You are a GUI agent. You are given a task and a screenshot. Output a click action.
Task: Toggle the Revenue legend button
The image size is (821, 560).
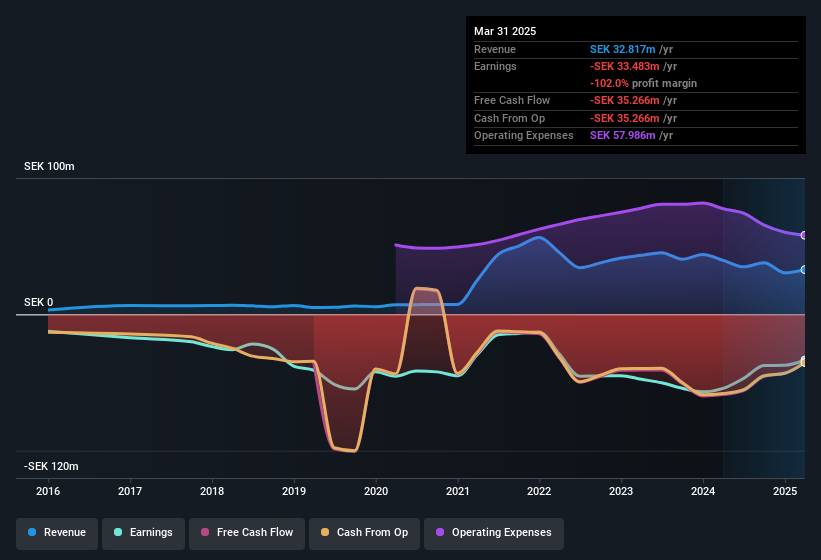57,533
